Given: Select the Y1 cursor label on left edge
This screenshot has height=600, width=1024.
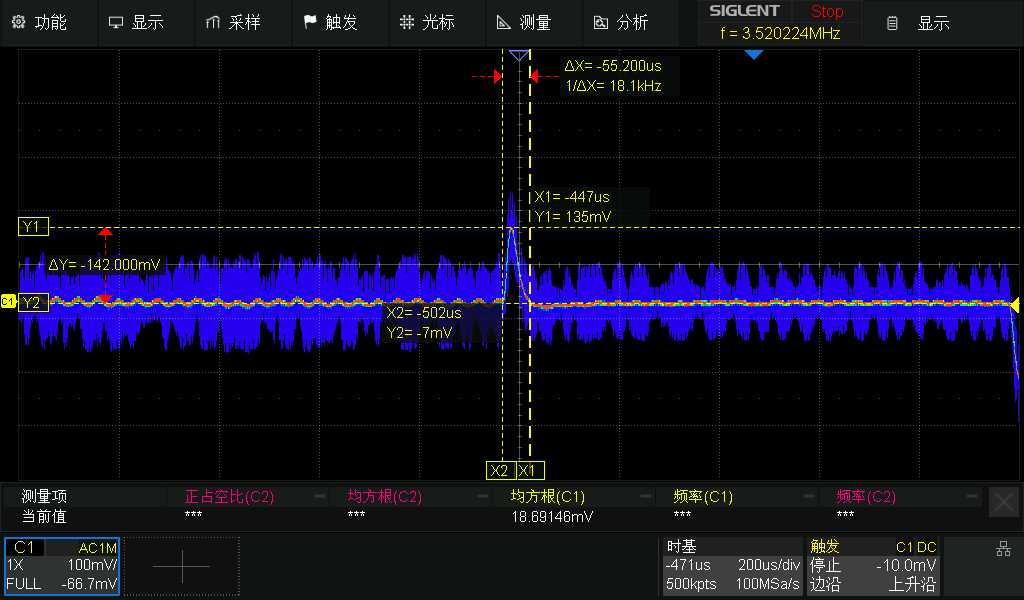Looking at the screenshot, I should [32, 227].
